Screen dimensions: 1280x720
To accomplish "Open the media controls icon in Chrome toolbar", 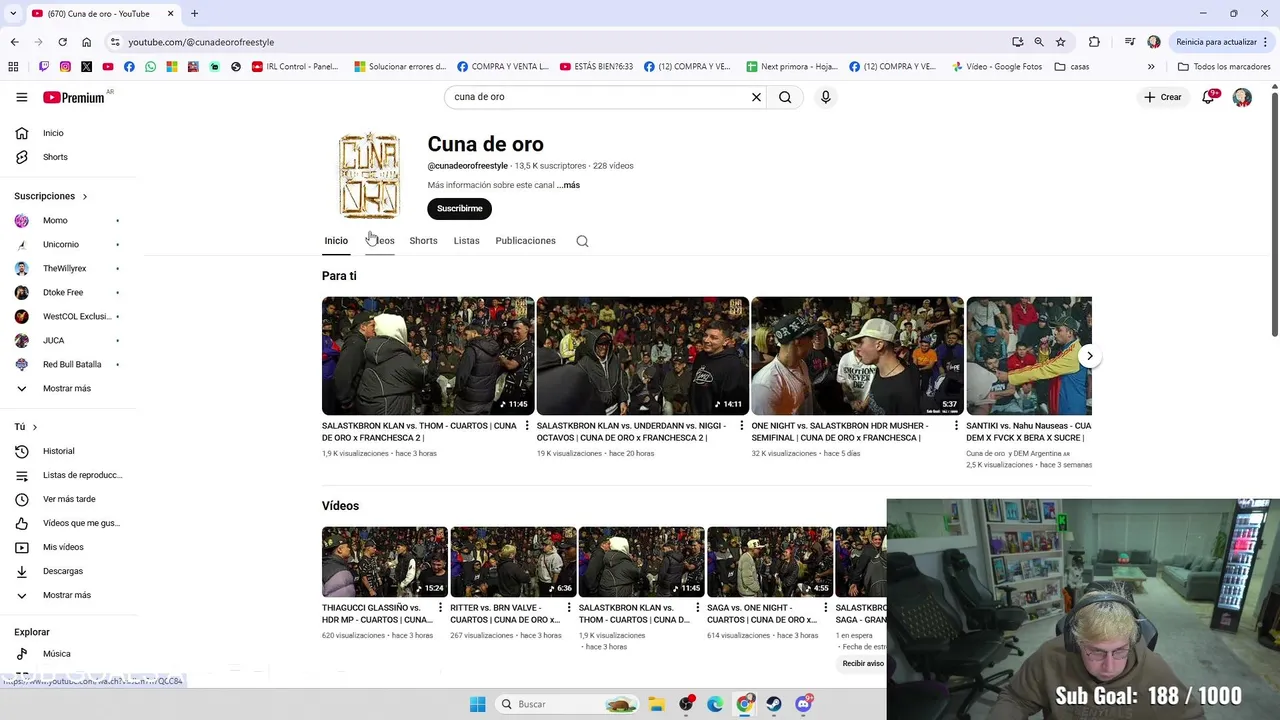I will pyautogui.click(x=1129, y=42).
